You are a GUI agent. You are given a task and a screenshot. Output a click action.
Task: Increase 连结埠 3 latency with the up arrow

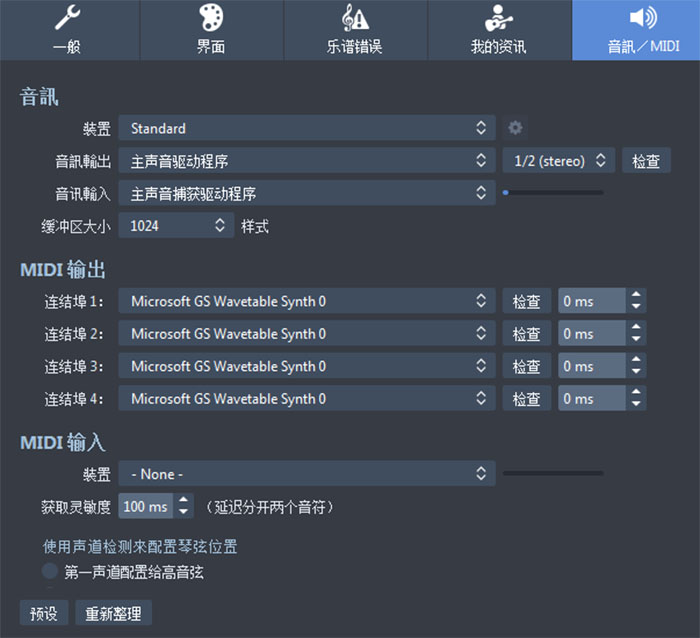coord(636,360)
